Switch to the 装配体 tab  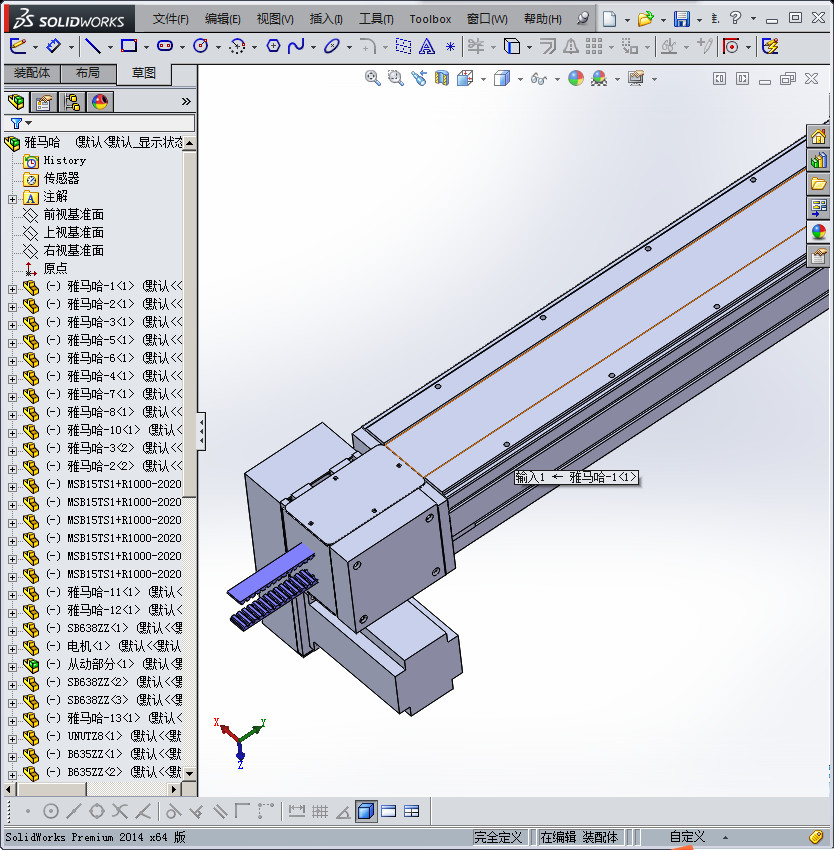(x=32, y=73)
